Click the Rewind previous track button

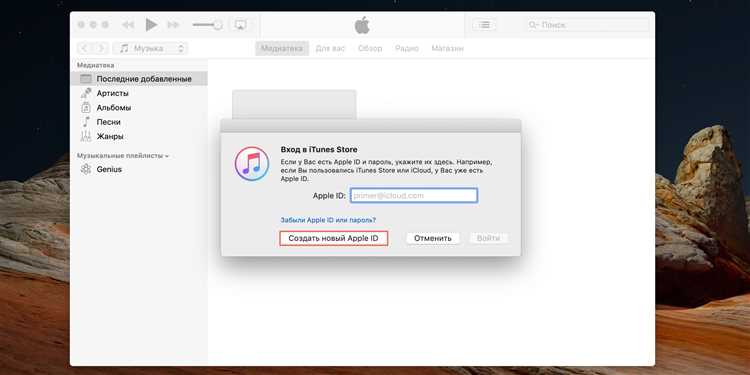[128, 24]
